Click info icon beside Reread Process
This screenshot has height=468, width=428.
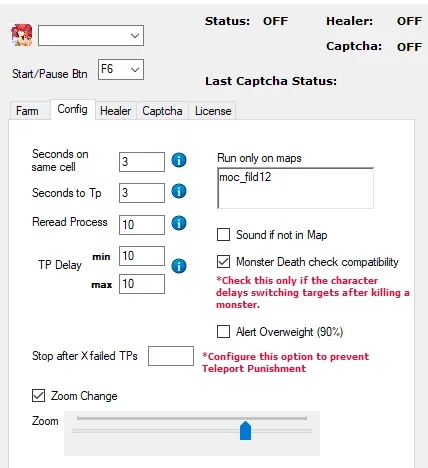[x=179, y=223]
